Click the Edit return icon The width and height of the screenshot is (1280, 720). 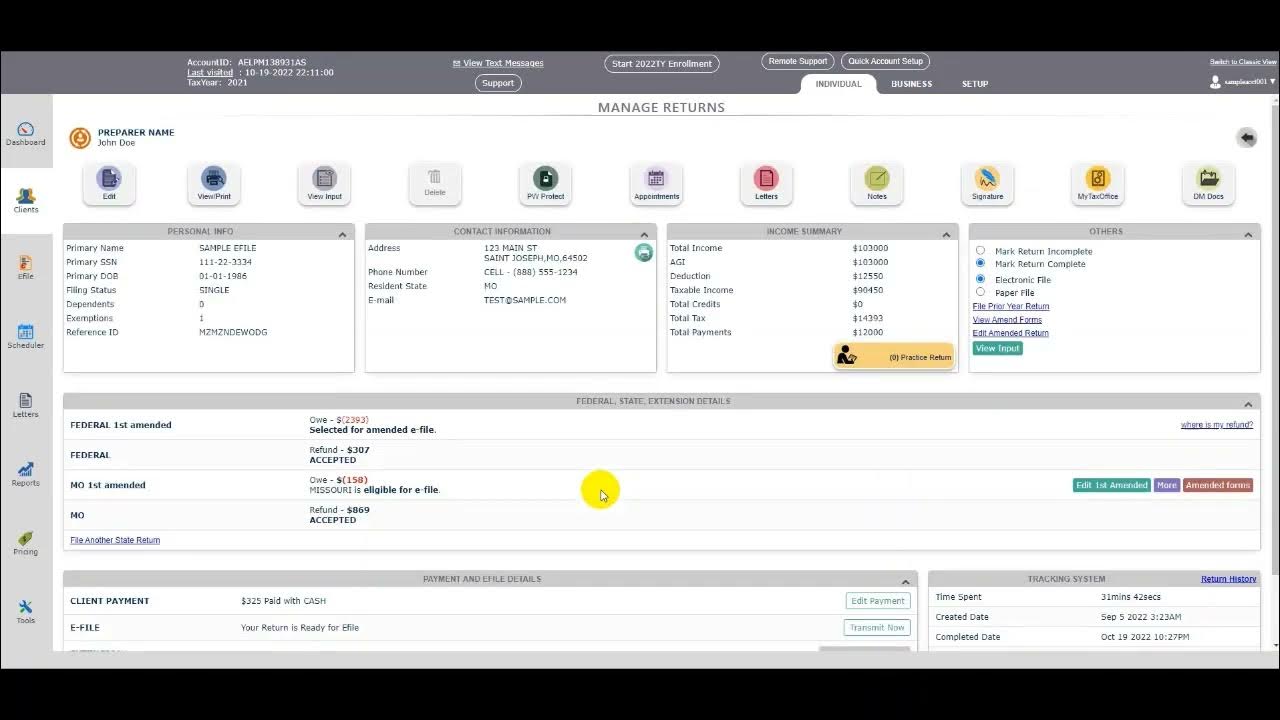click(x=109, y=183)
